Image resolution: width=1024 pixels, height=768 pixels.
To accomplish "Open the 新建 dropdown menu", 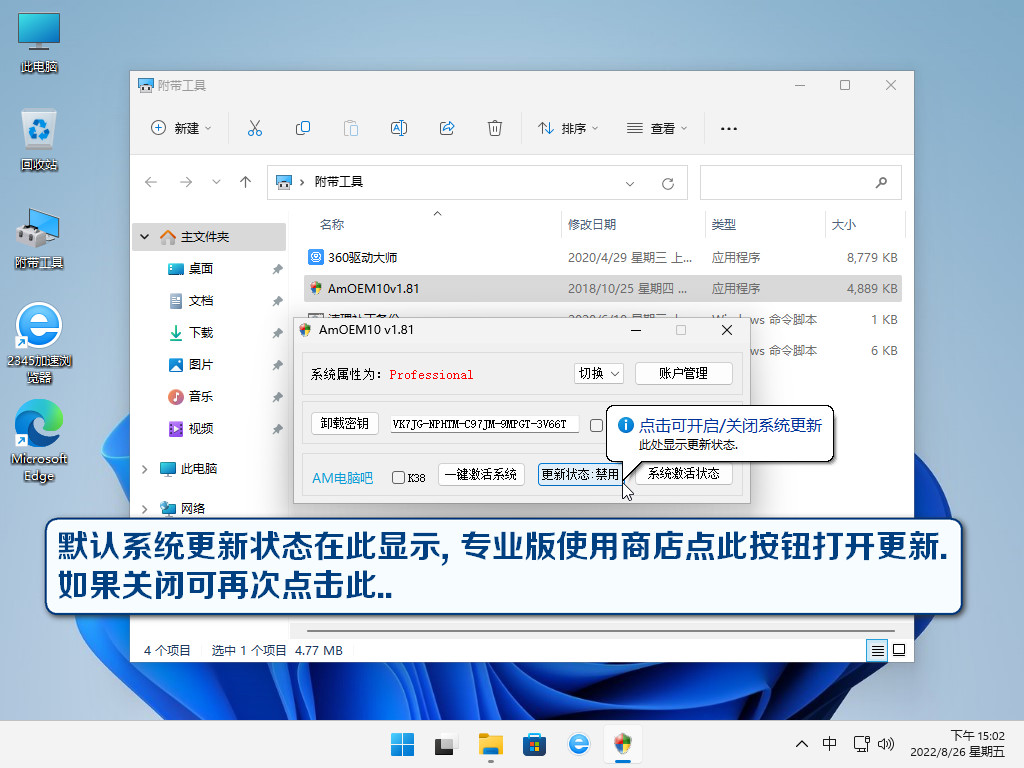I will [181, 128].
